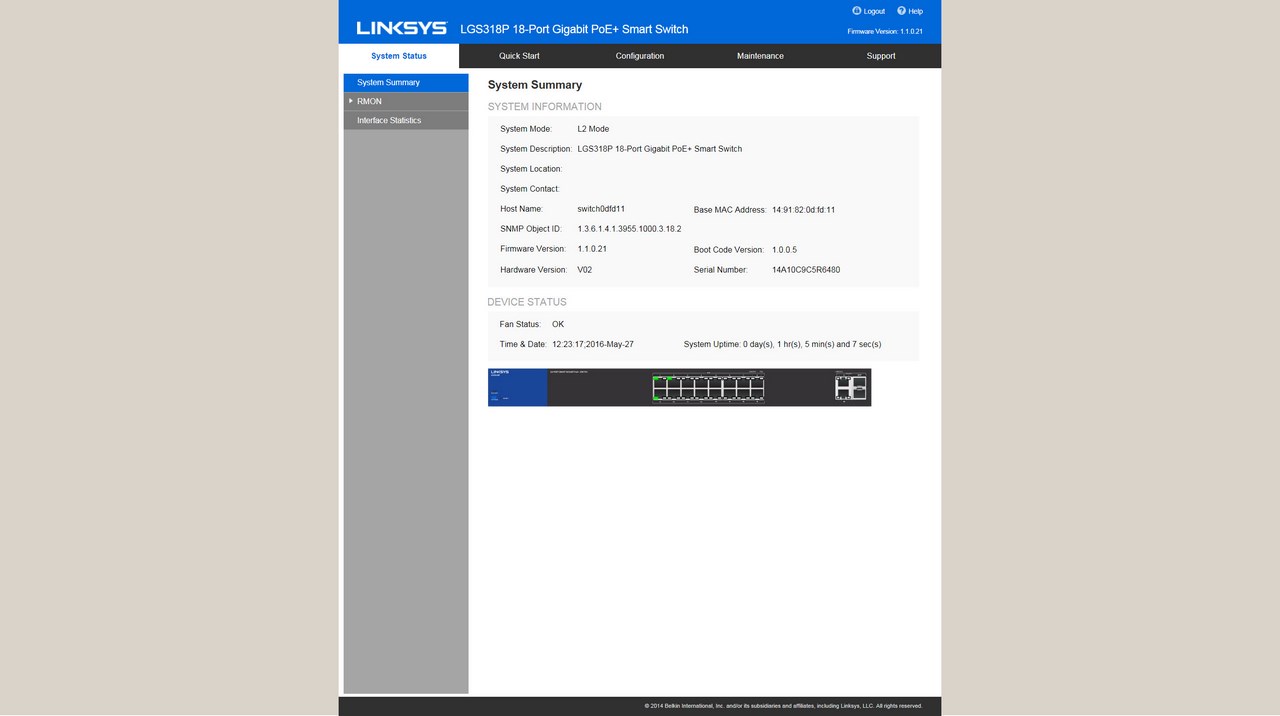Expand the RMON sidebar section arrow
The width and height of the screenshot is (1280, 716).
tap(351, 101)
